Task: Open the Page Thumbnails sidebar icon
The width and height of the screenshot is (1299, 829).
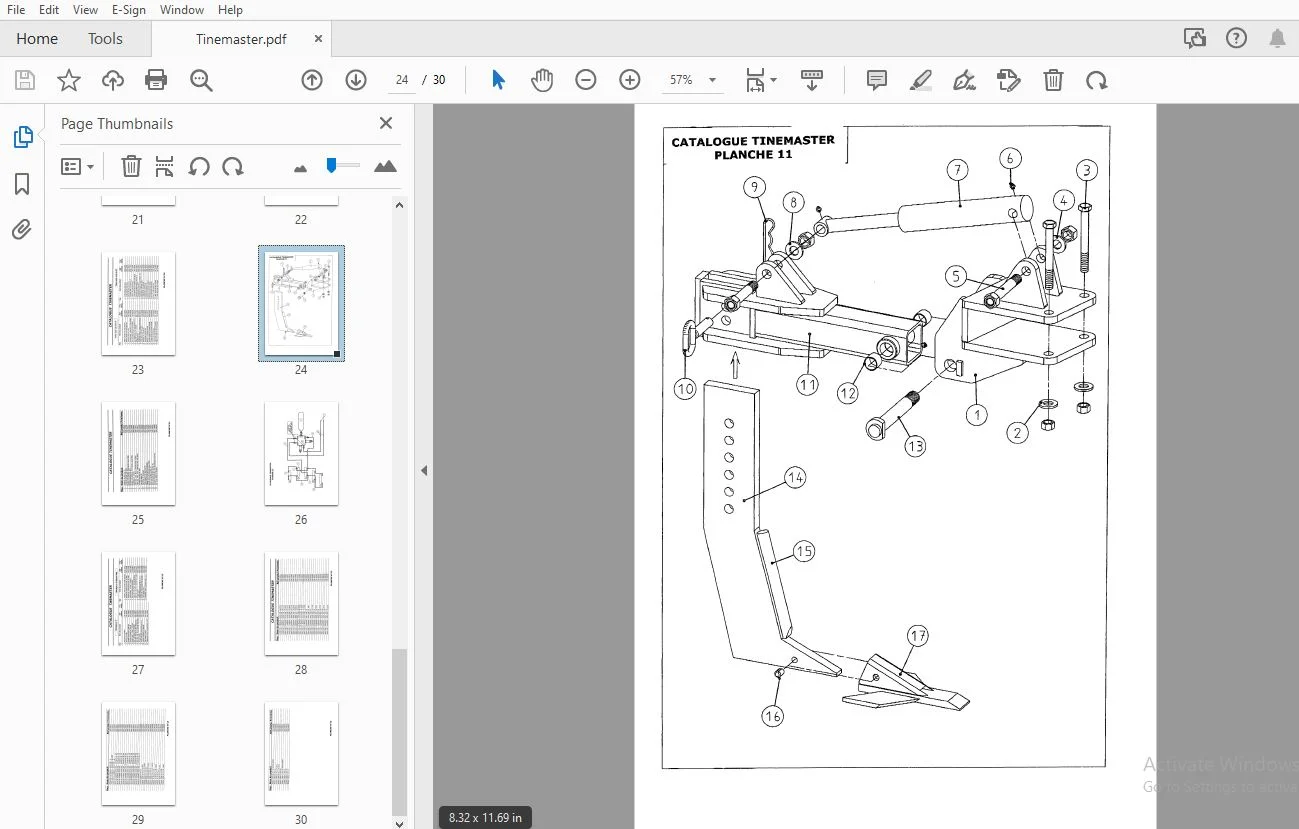Action: tap(23, 137)
